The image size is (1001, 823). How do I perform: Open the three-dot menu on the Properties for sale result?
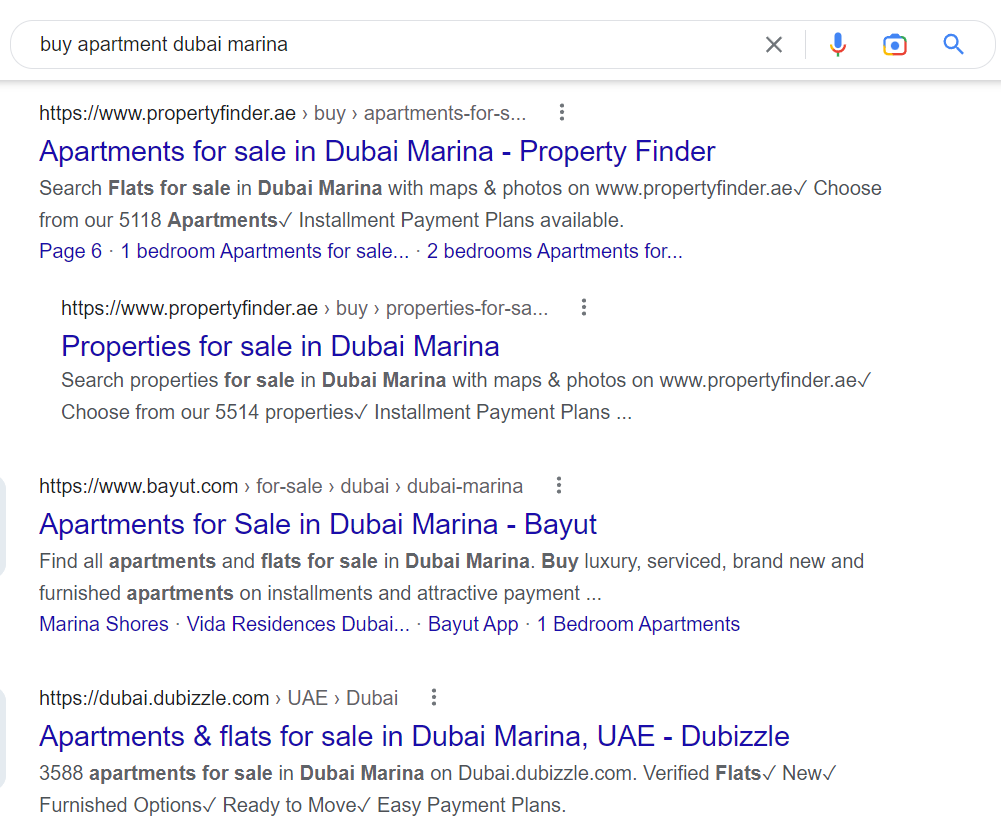(583, 308)
